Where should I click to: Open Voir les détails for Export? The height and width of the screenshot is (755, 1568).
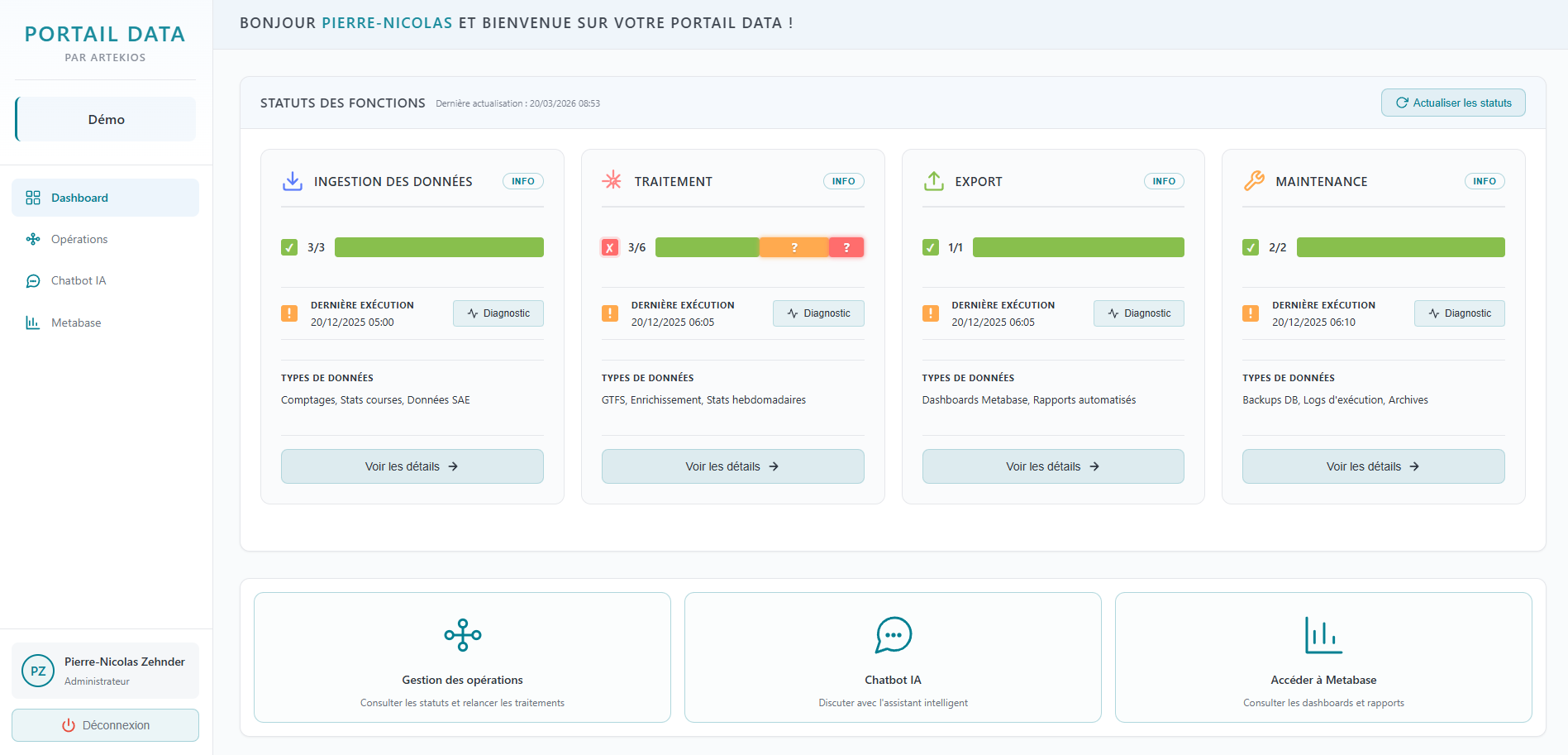(x=1052, y=466)
